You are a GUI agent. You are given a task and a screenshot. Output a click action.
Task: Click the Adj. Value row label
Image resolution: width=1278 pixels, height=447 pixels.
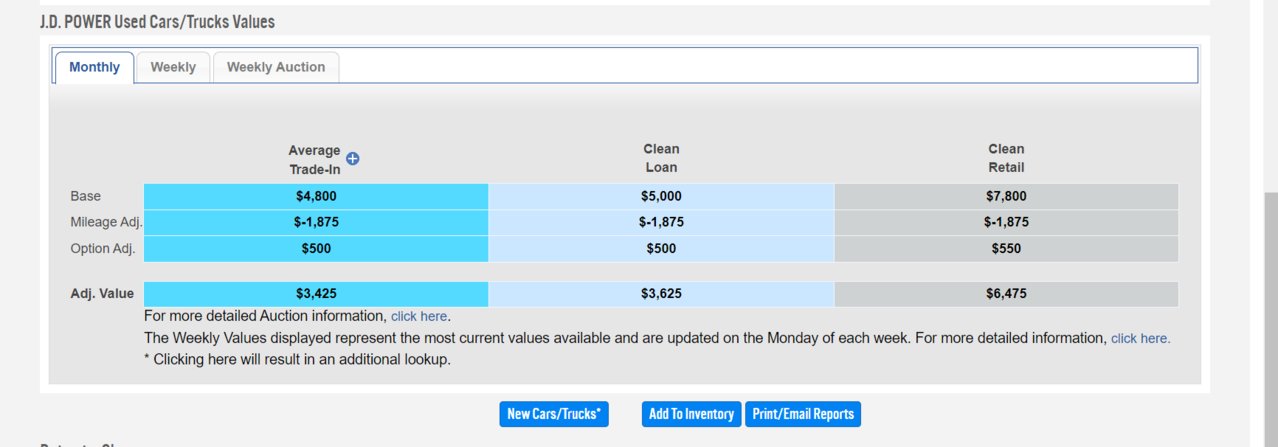102,294
